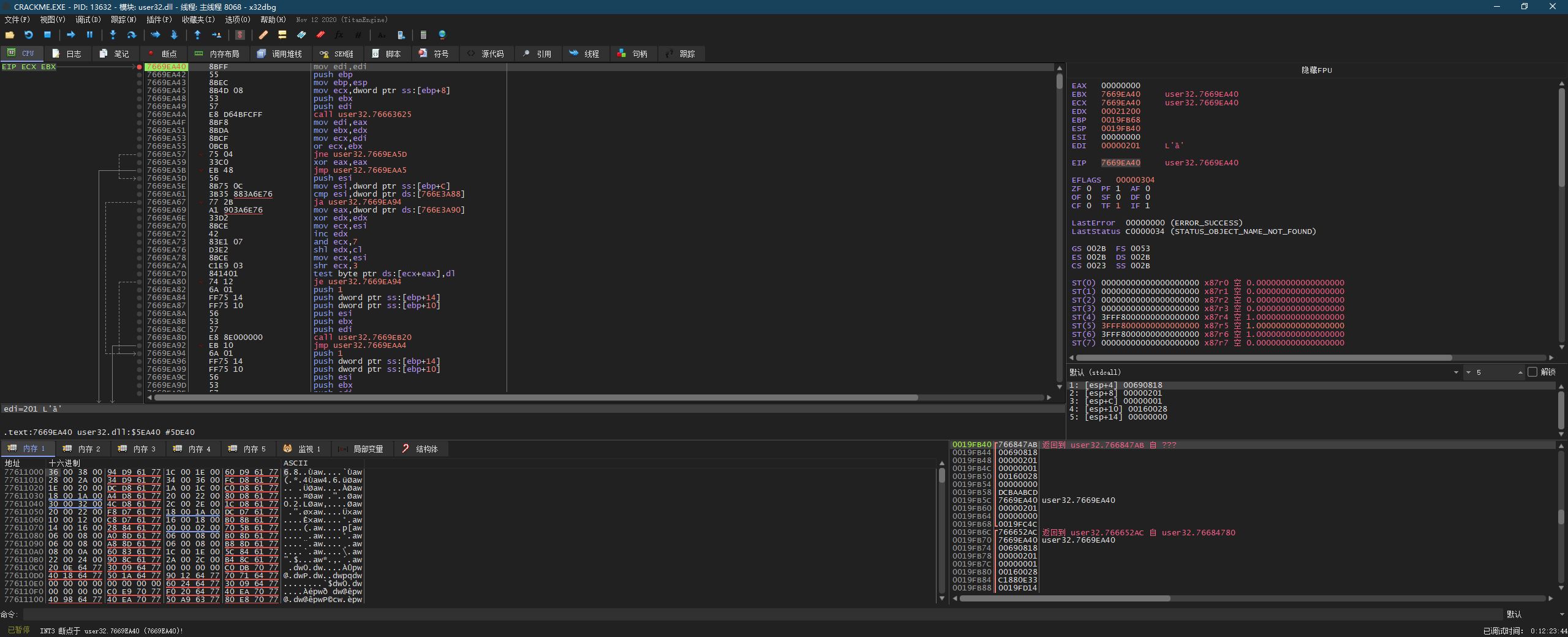Click the 隐藏FPU button
The image size is (1568, 637).
coord(1316,70)
